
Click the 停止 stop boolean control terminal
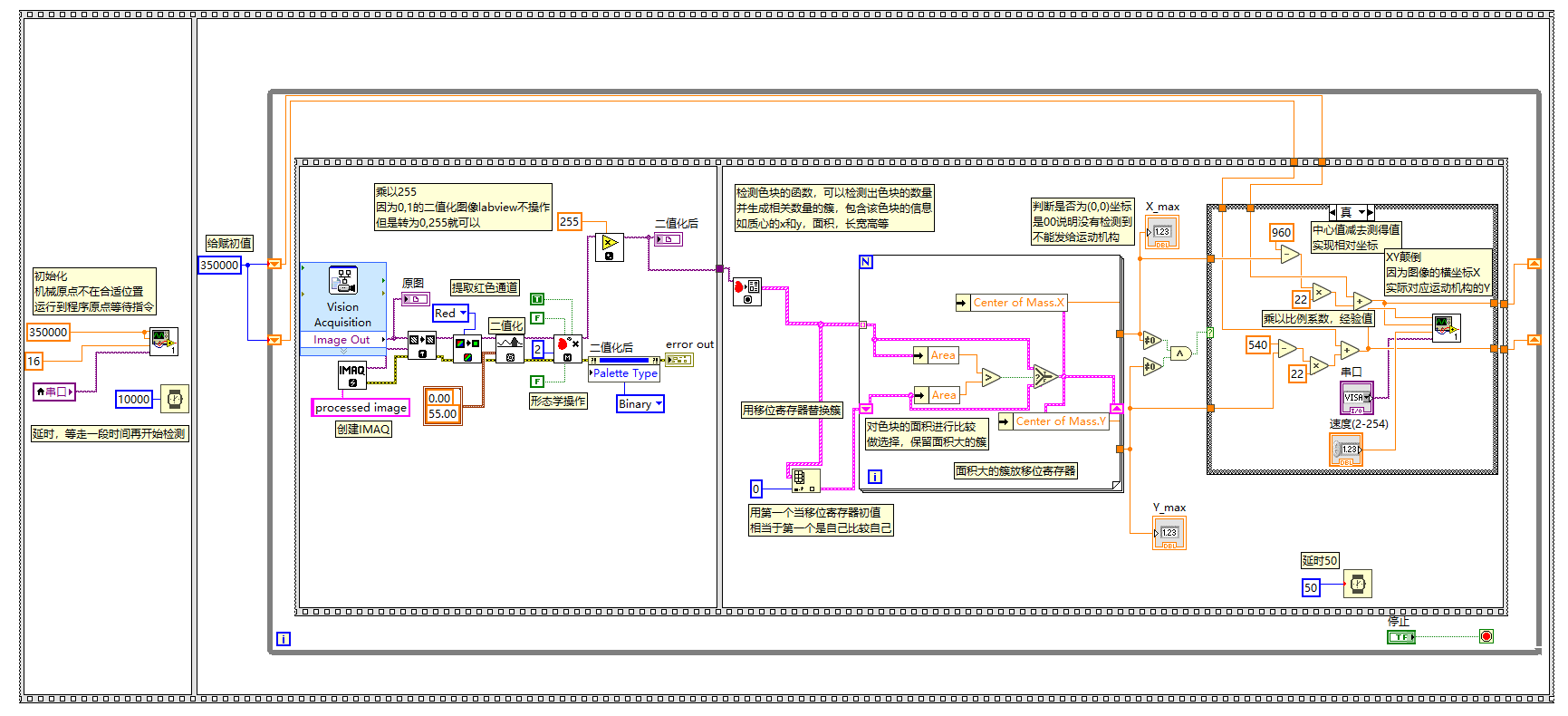[x=1401, y=637]
